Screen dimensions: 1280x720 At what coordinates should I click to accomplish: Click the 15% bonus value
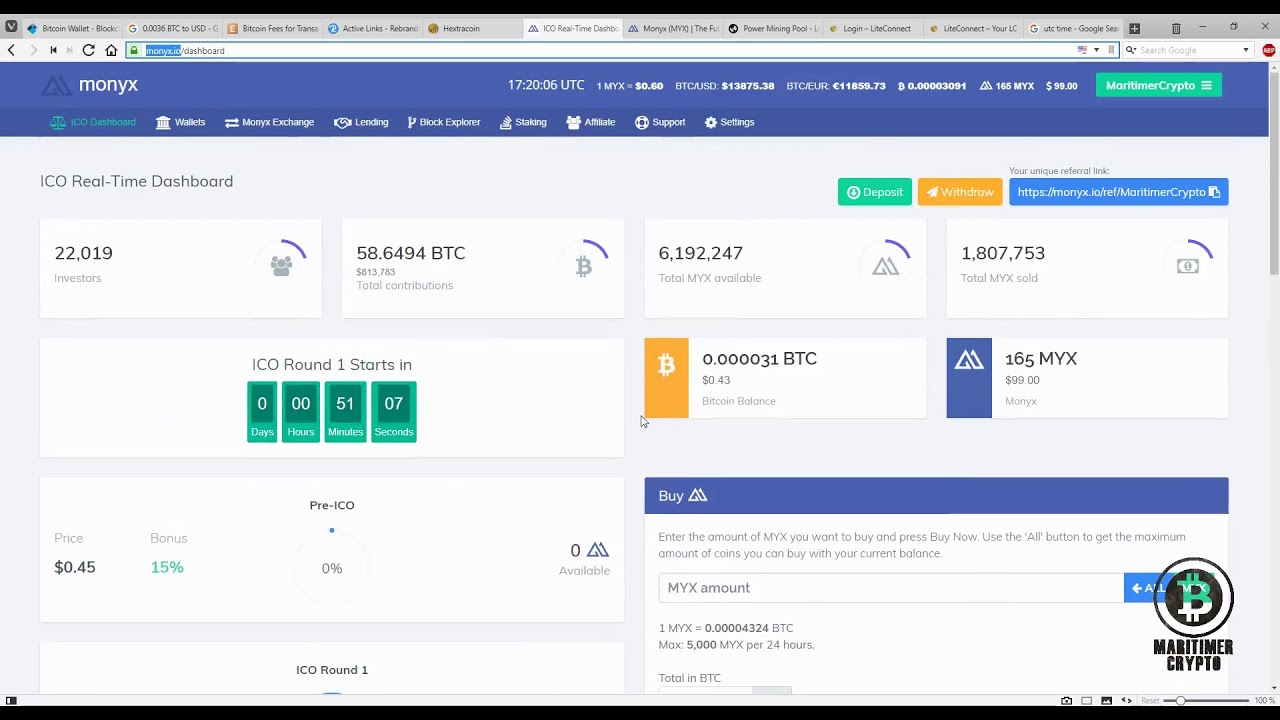tap(167, 567)
